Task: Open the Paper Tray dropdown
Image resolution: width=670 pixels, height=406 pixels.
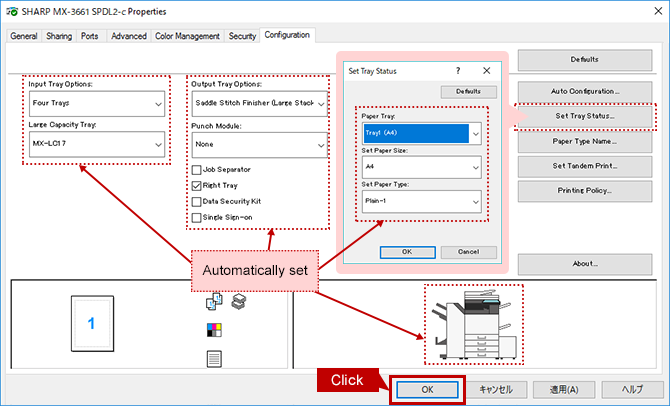Action: (x=422, y=133)
